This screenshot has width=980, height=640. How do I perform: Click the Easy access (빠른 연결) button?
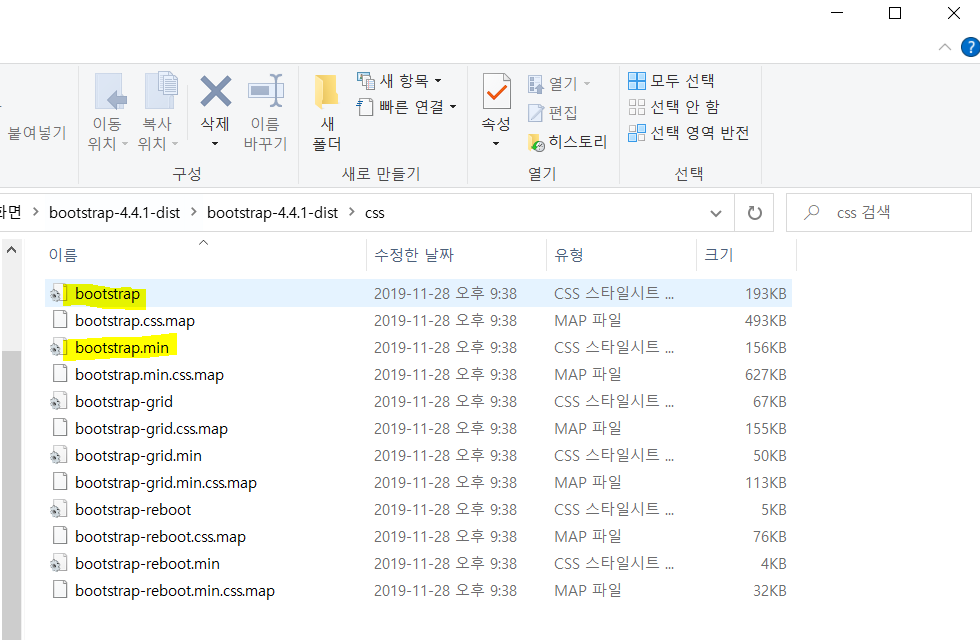point(406,107)
